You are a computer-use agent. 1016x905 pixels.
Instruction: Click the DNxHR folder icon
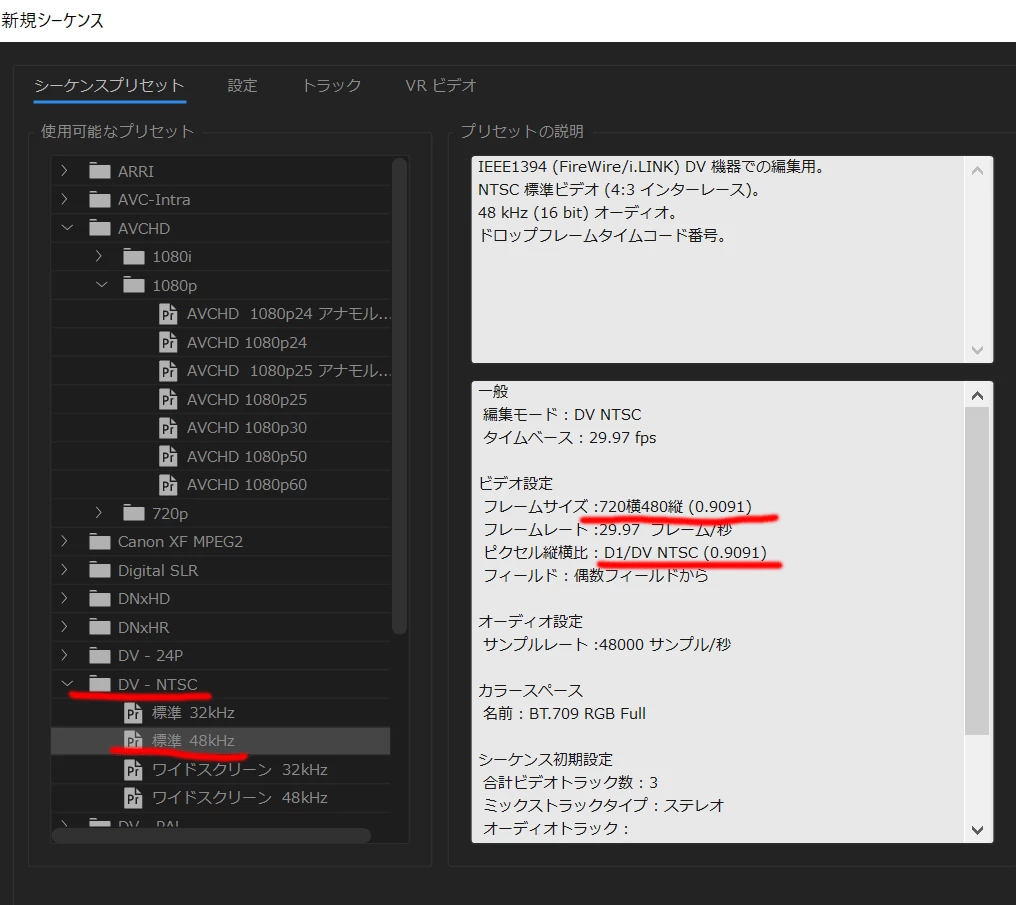100,627
